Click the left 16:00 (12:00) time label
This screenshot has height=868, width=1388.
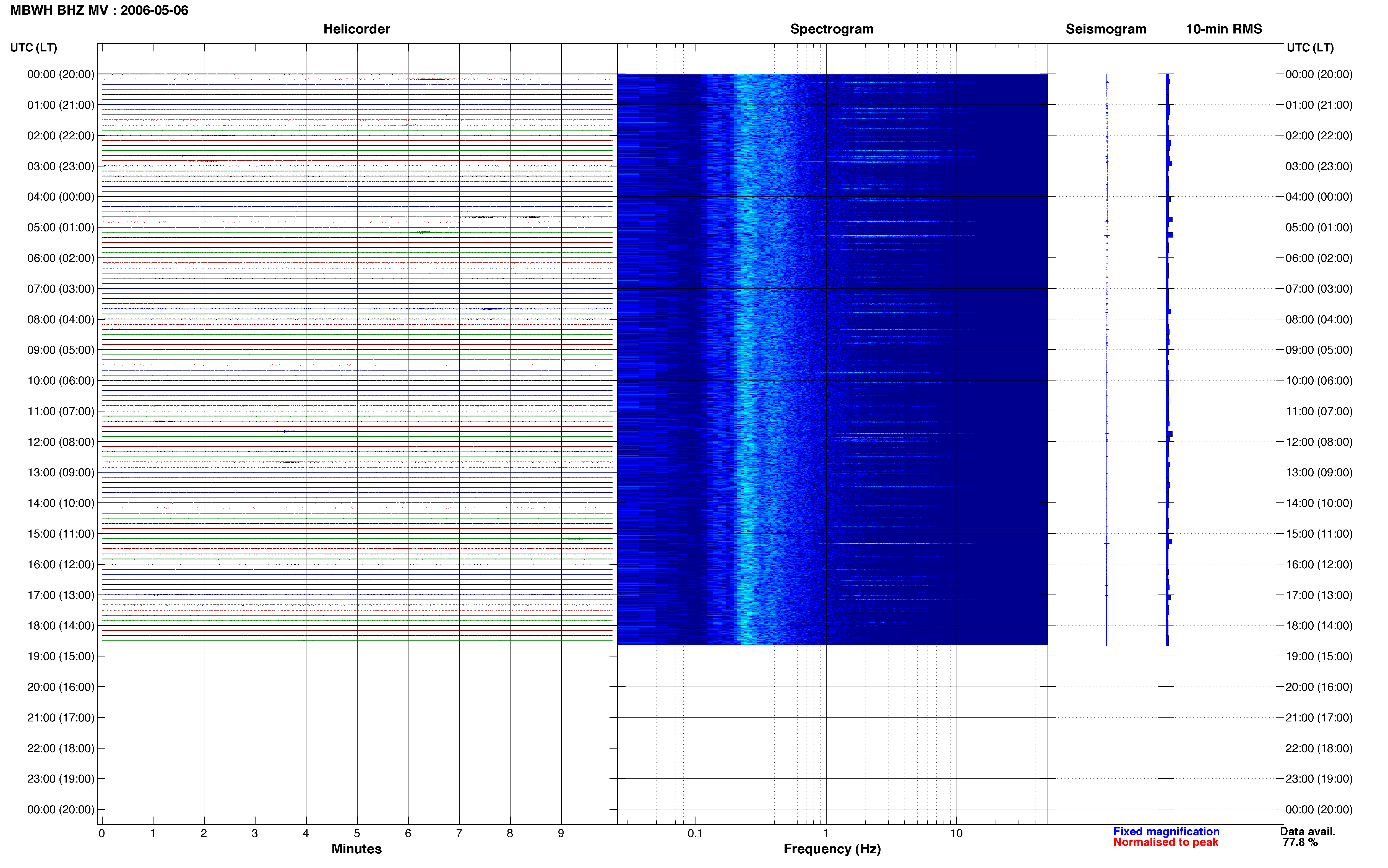(61, 564)
